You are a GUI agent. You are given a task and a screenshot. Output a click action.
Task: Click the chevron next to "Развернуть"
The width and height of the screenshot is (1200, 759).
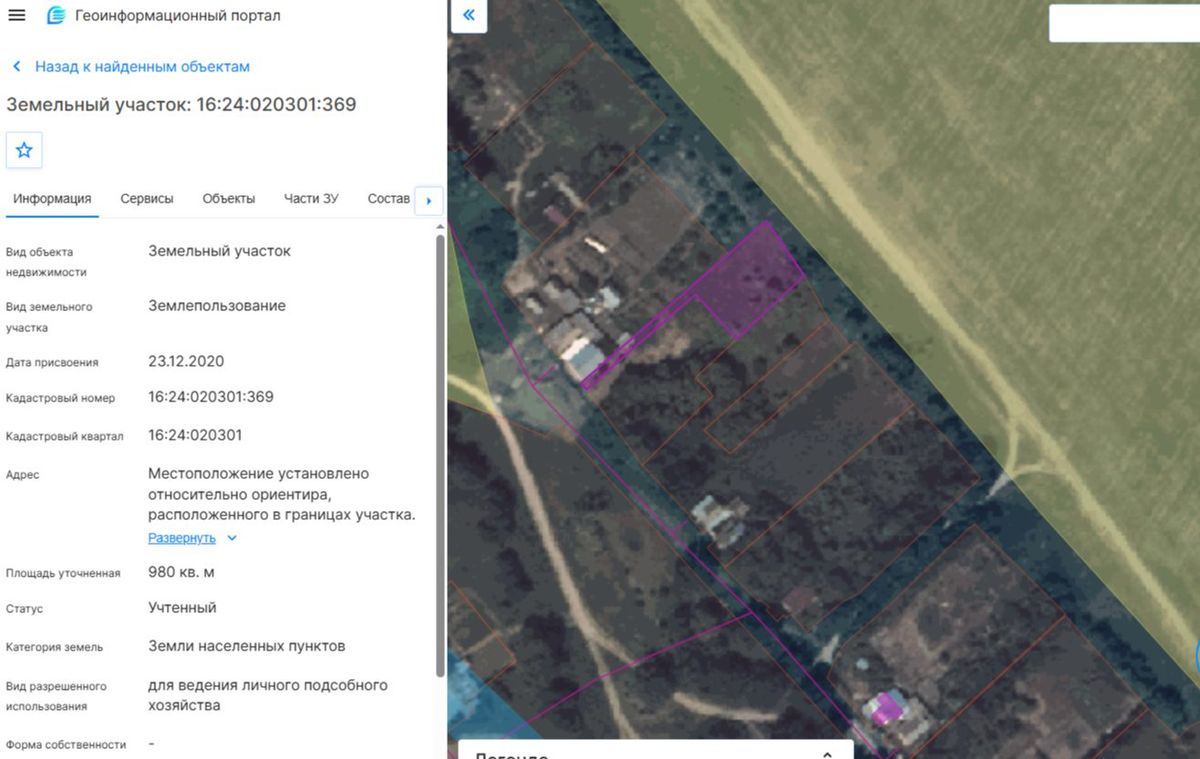[232, 538]
